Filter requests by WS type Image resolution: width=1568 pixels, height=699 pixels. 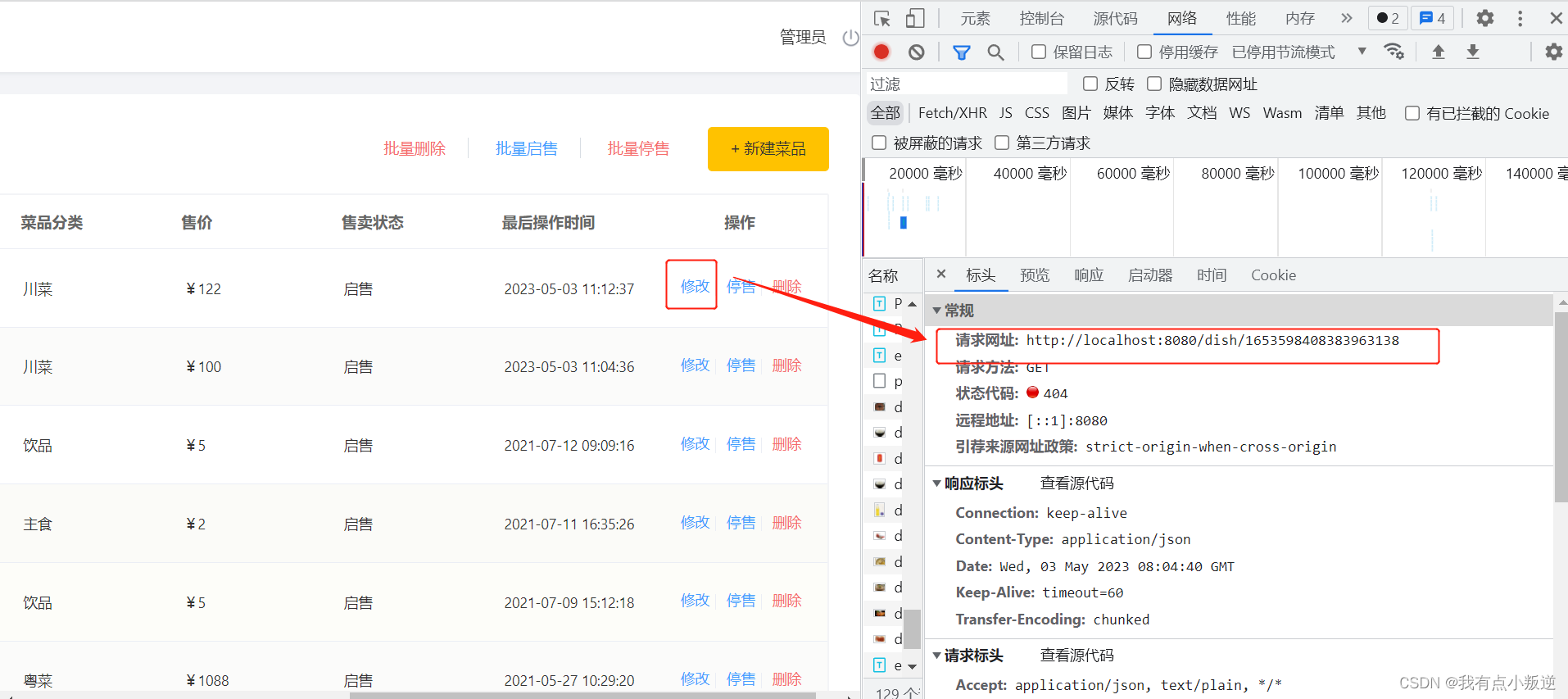[x=1239, y=113]
